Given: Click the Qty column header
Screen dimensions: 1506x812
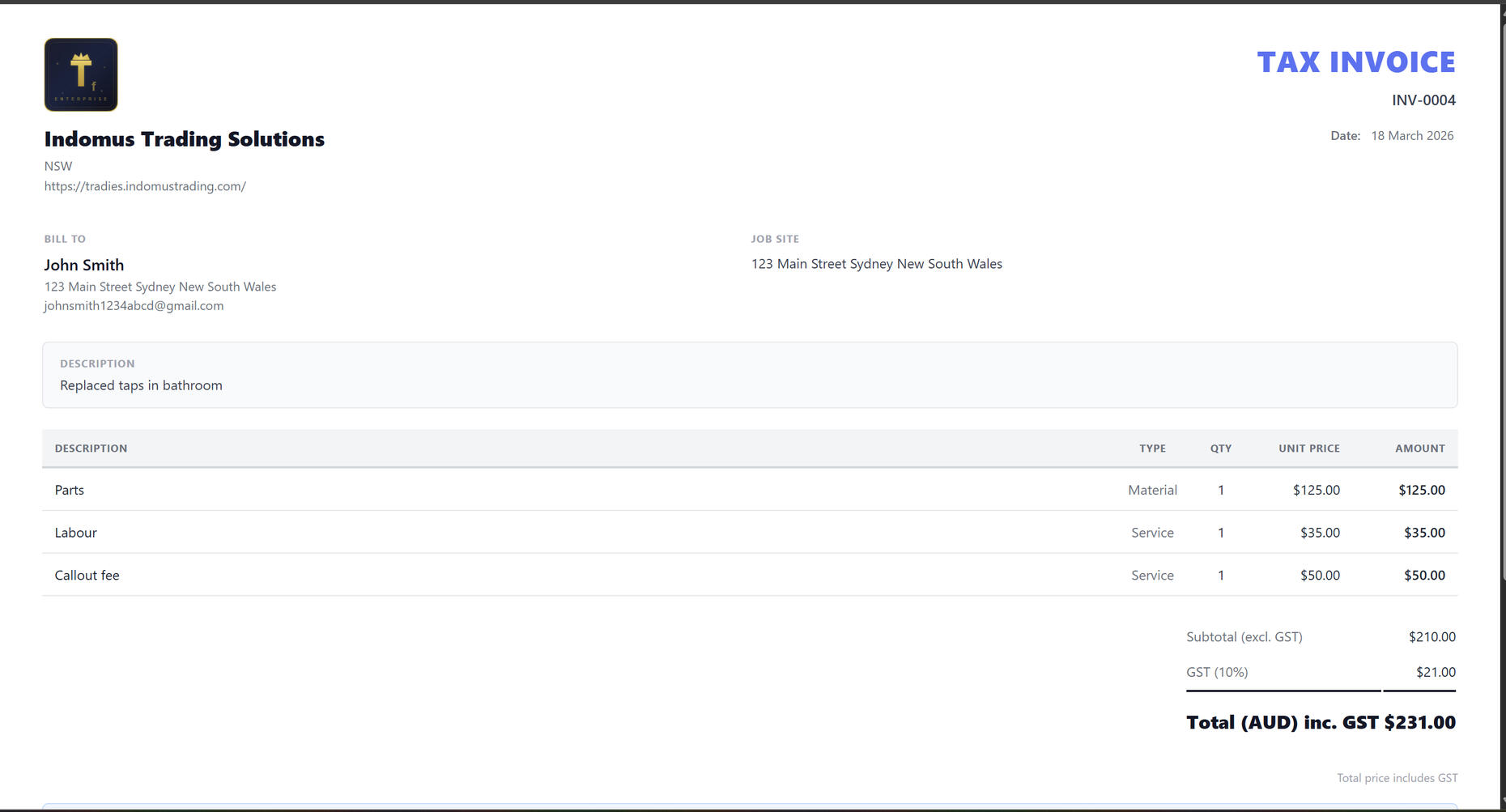Looking at the screenshot, I should (x=1220, y=449).
